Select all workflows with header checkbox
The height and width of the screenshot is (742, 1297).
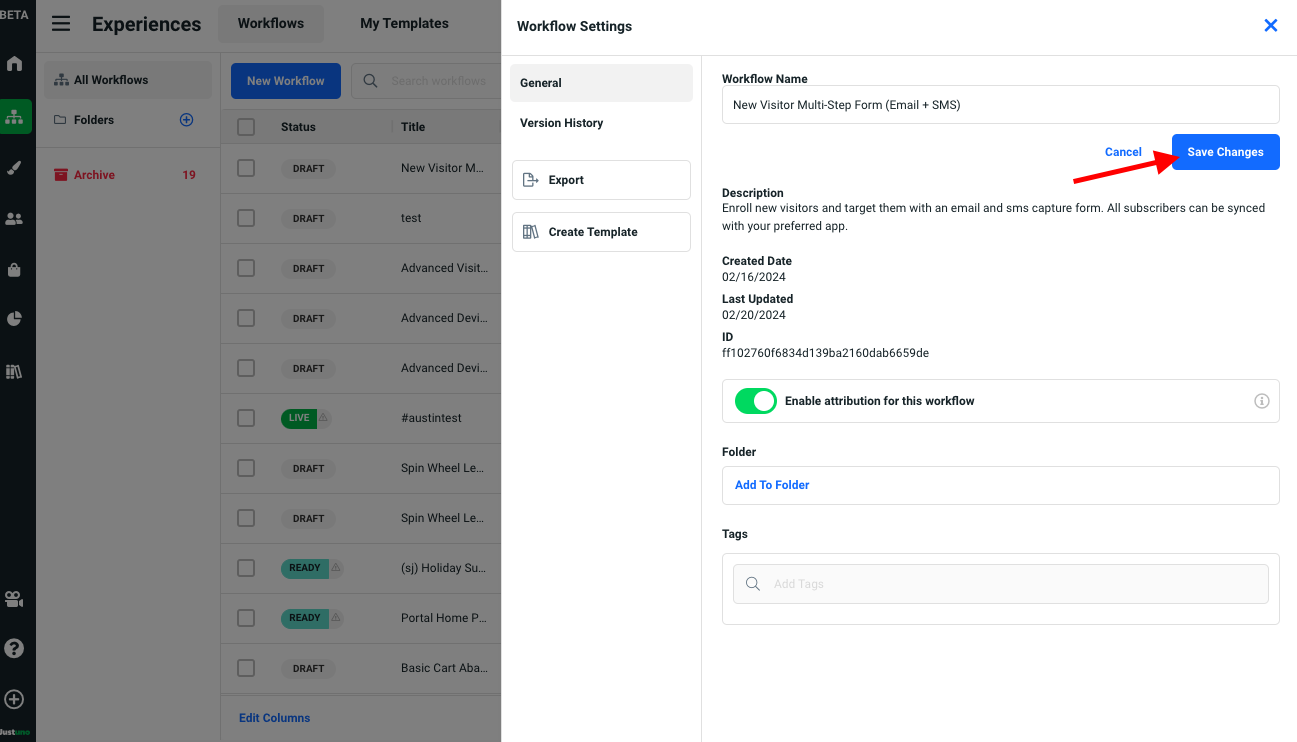[246, 127]
